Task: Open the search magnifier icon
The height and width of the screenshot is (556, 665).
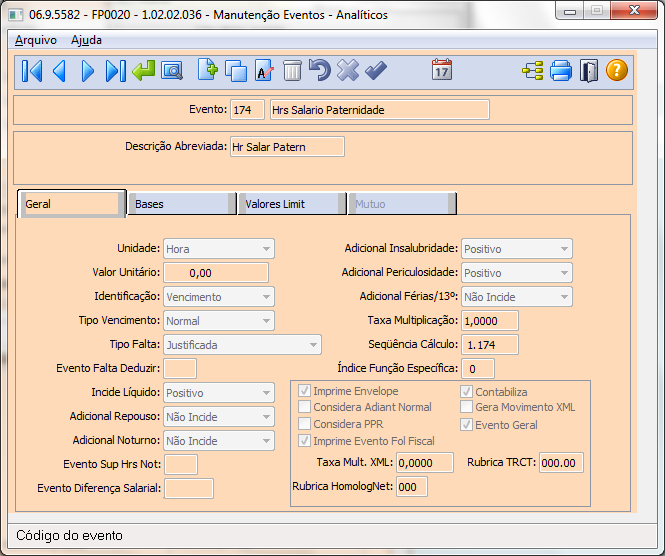Action: coord(172,71)
